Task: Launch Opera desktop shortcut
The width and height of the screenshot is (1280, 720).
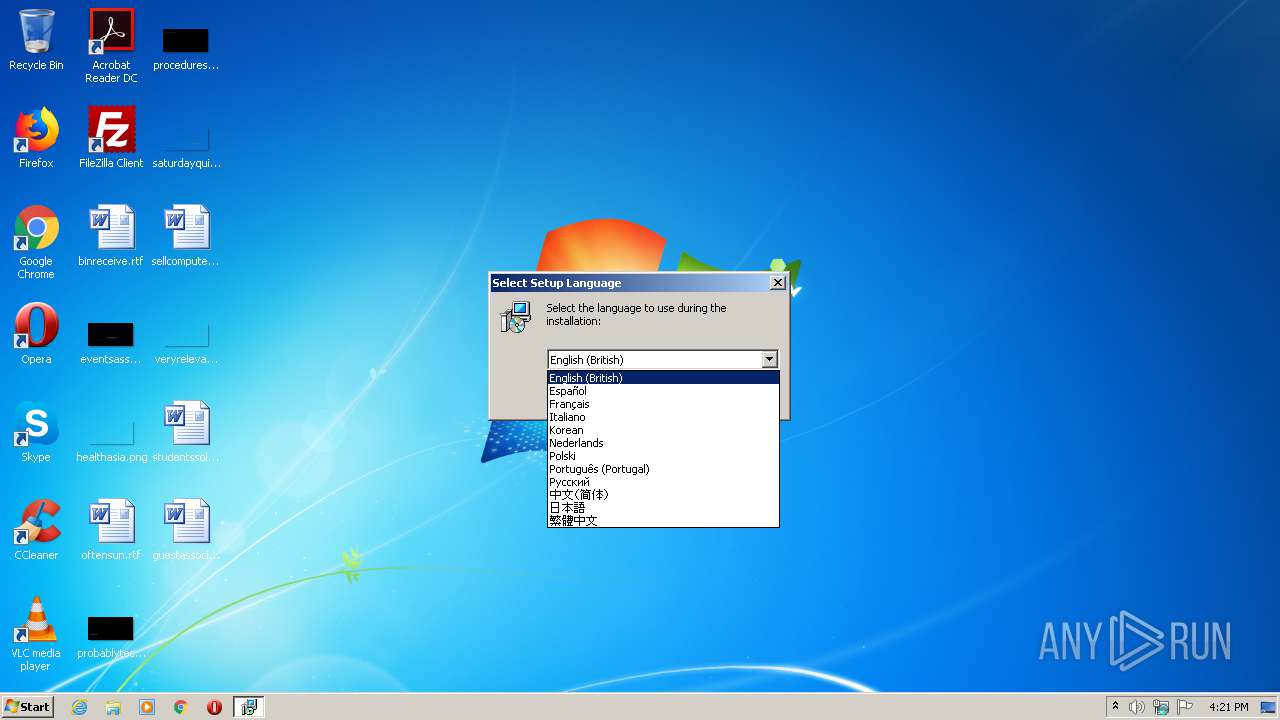Action: coord(36,334)
